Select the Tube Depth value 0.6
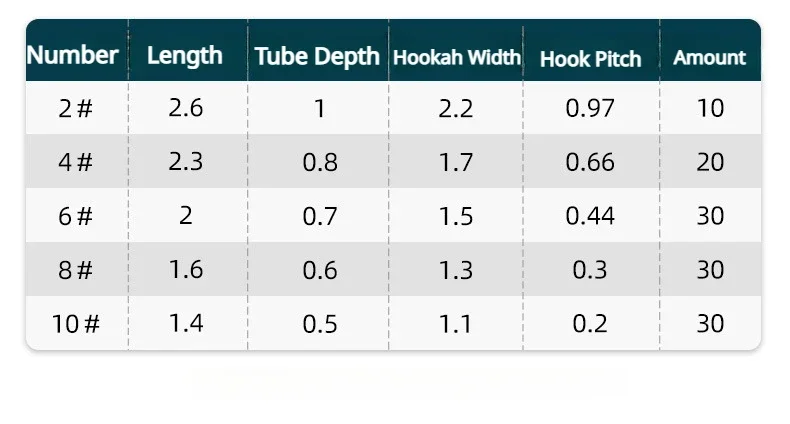Screen dimensions: 790x424 click(319, 270)
